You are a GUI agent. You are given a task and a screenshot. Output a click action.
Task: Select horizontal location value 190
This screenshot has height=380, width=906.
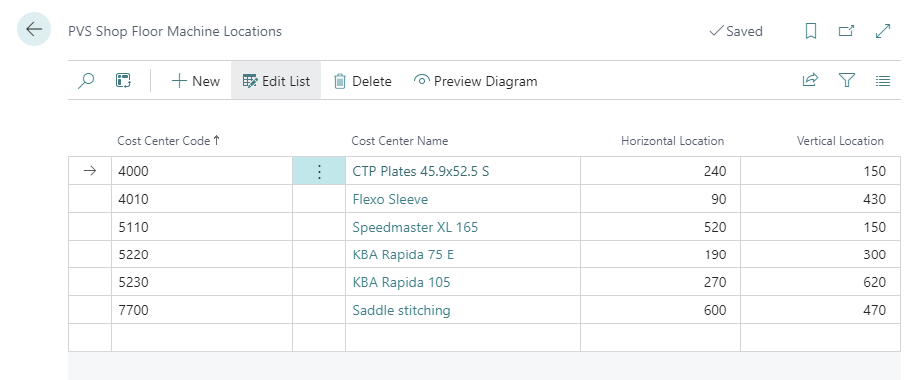click(x=660, y=255)
